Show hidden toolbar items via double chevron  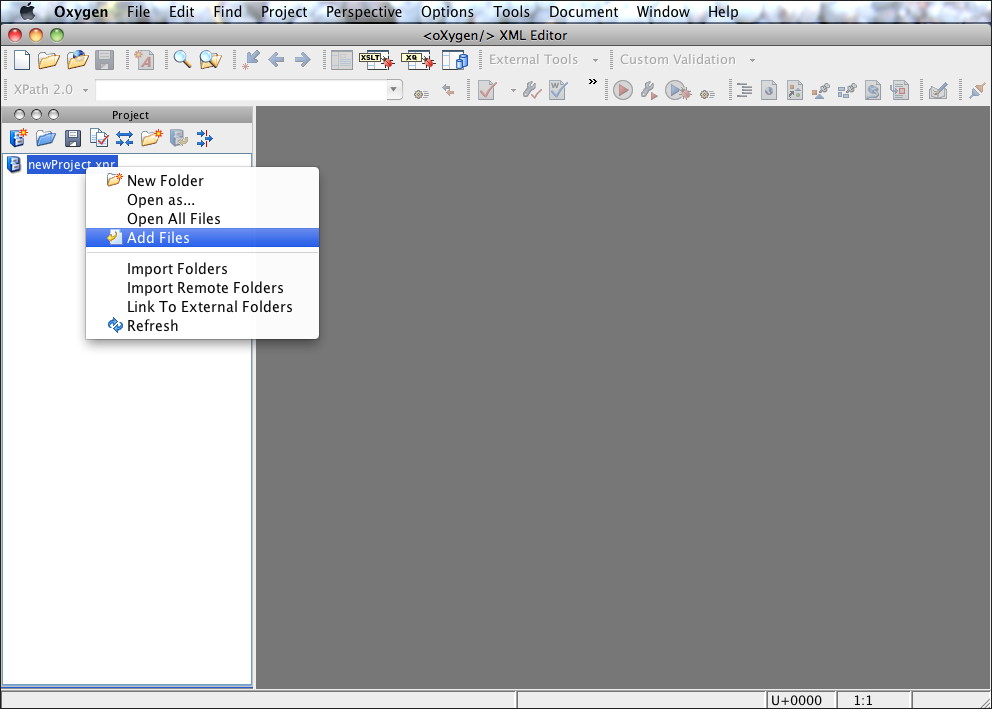point(592,82)
